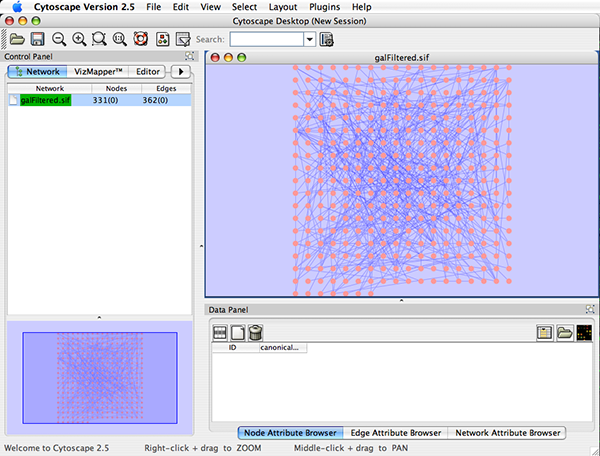Open the Search box dropdown arrow

pyautogui.click(x=309, y=39)
